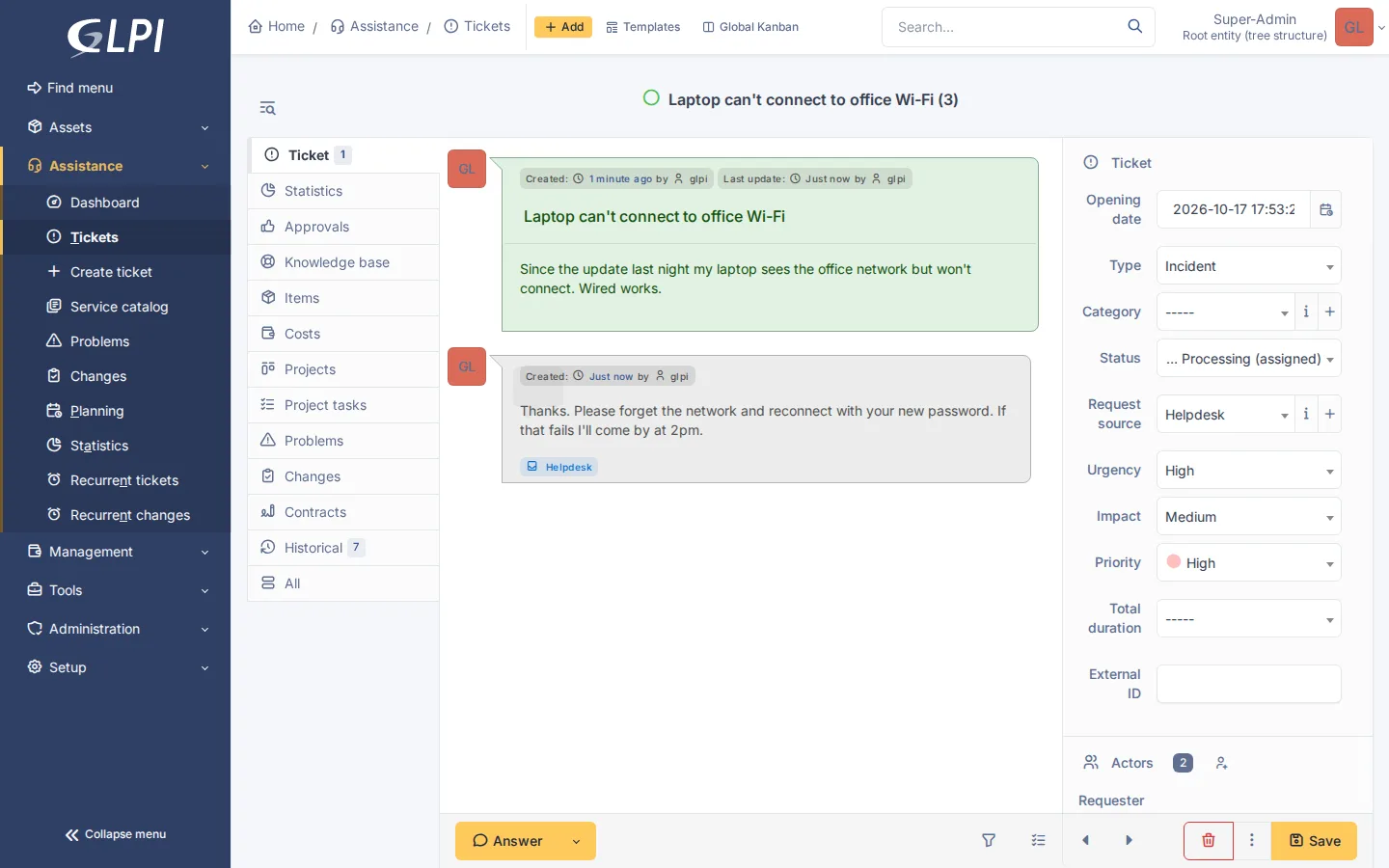1389x868 pixels.
Task: Click into the External ID field
Action: [x=1248, y=684]
